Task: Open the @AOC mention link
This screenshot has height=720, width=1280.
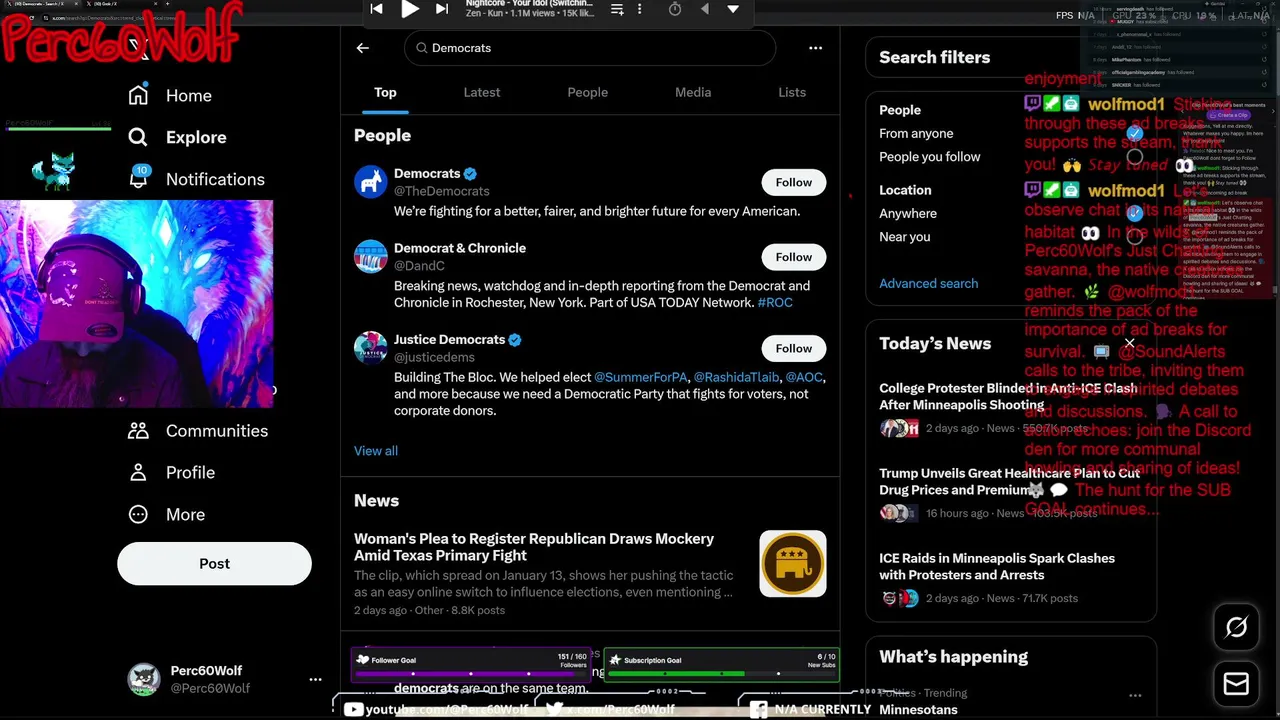Action: [x=804, y=377]
